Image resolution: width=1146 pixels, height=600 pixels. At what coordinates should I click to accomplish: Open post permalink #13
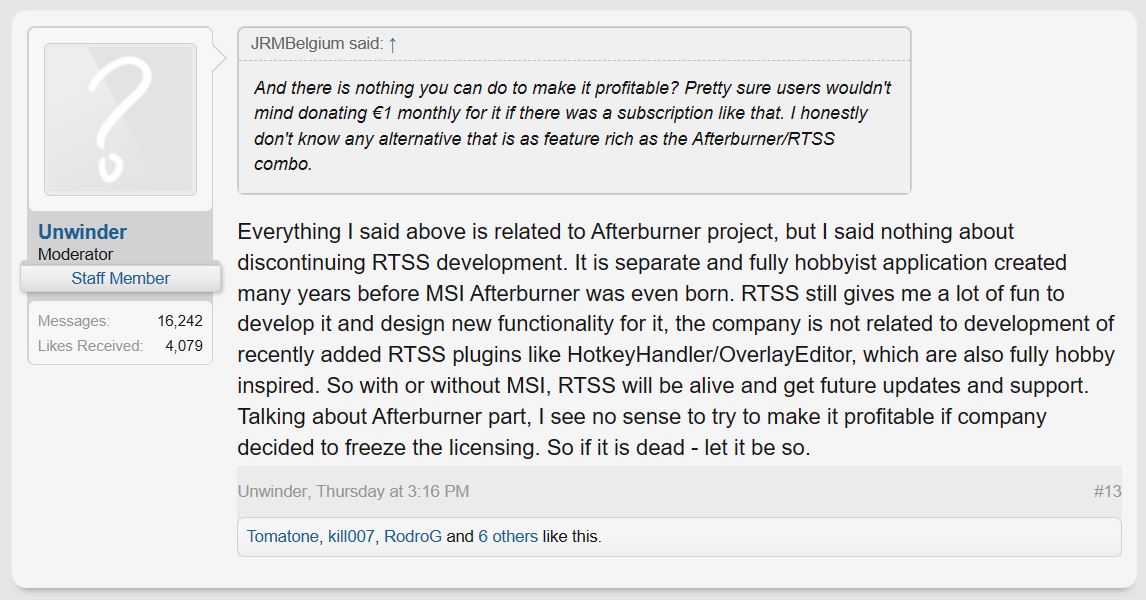[1107, 491]
